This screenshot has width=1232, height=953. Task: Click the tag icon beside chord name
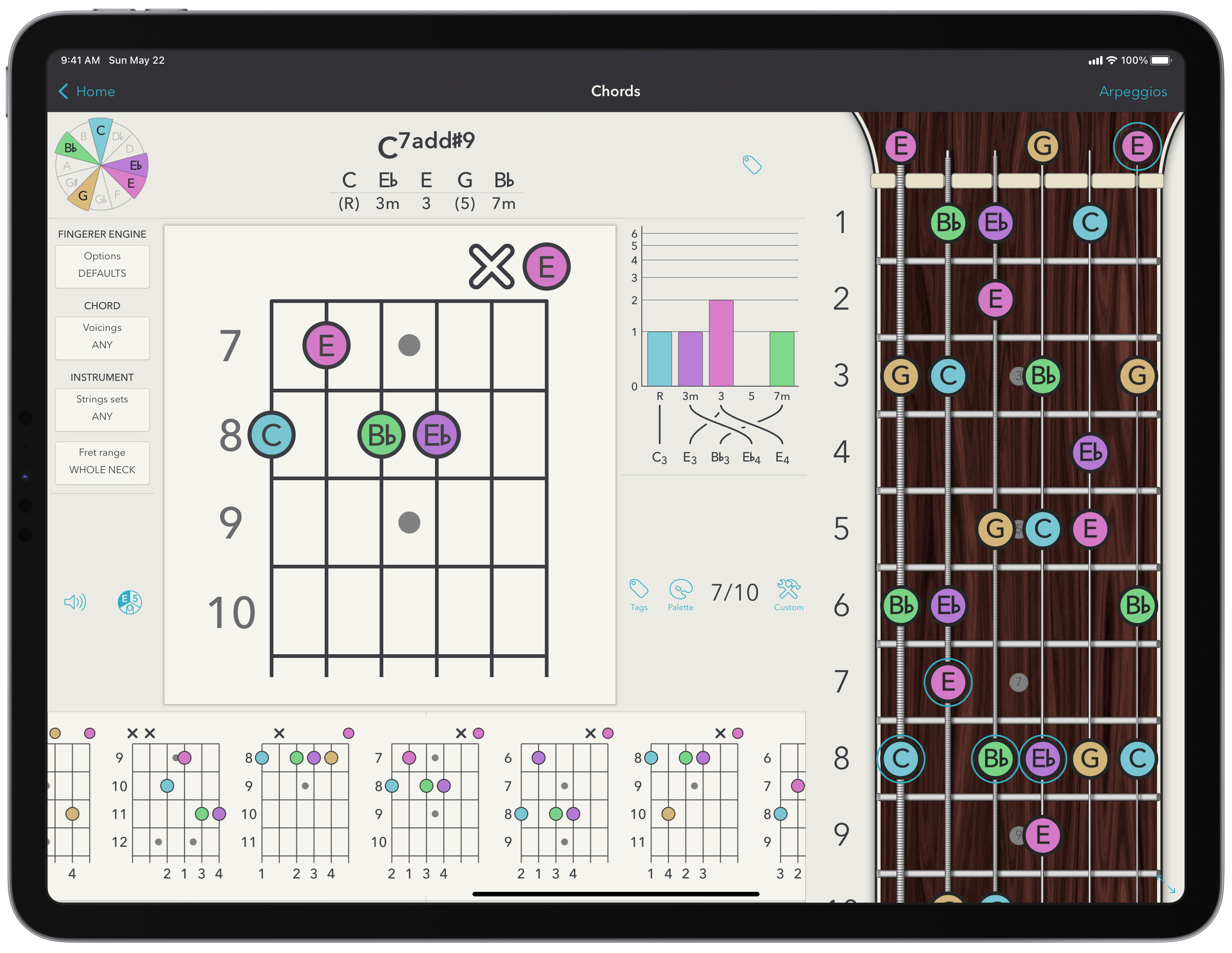pos(752,165)
